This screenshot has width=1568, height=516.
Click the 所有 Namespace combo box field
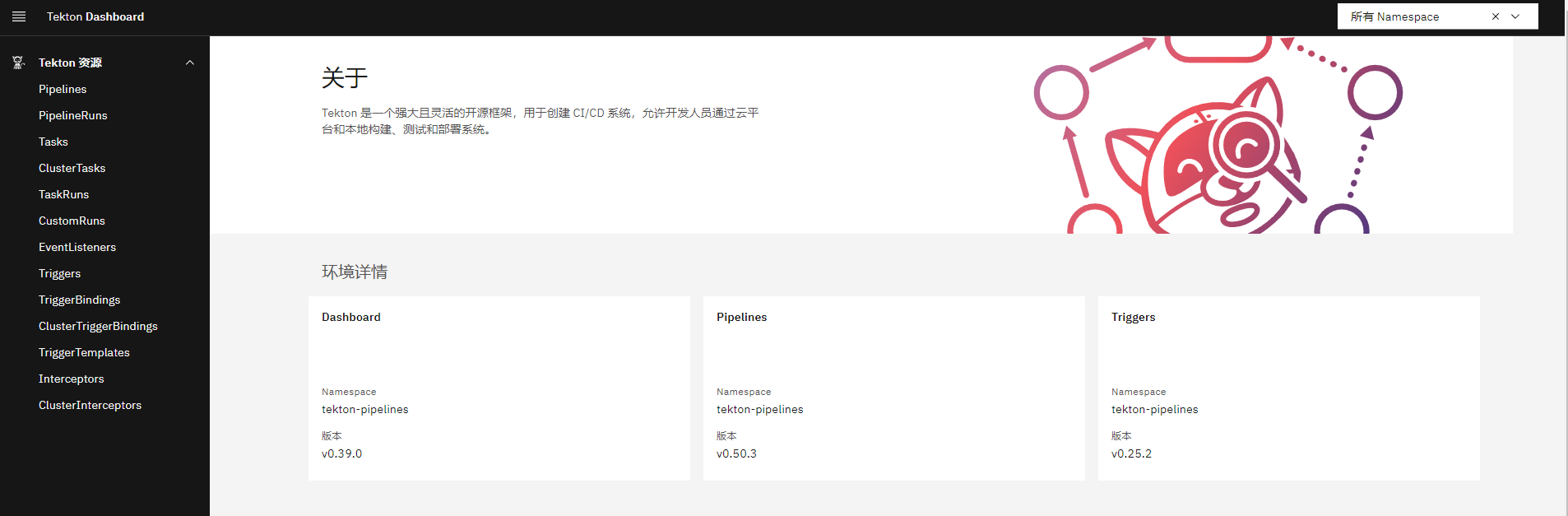(1411, 16)
